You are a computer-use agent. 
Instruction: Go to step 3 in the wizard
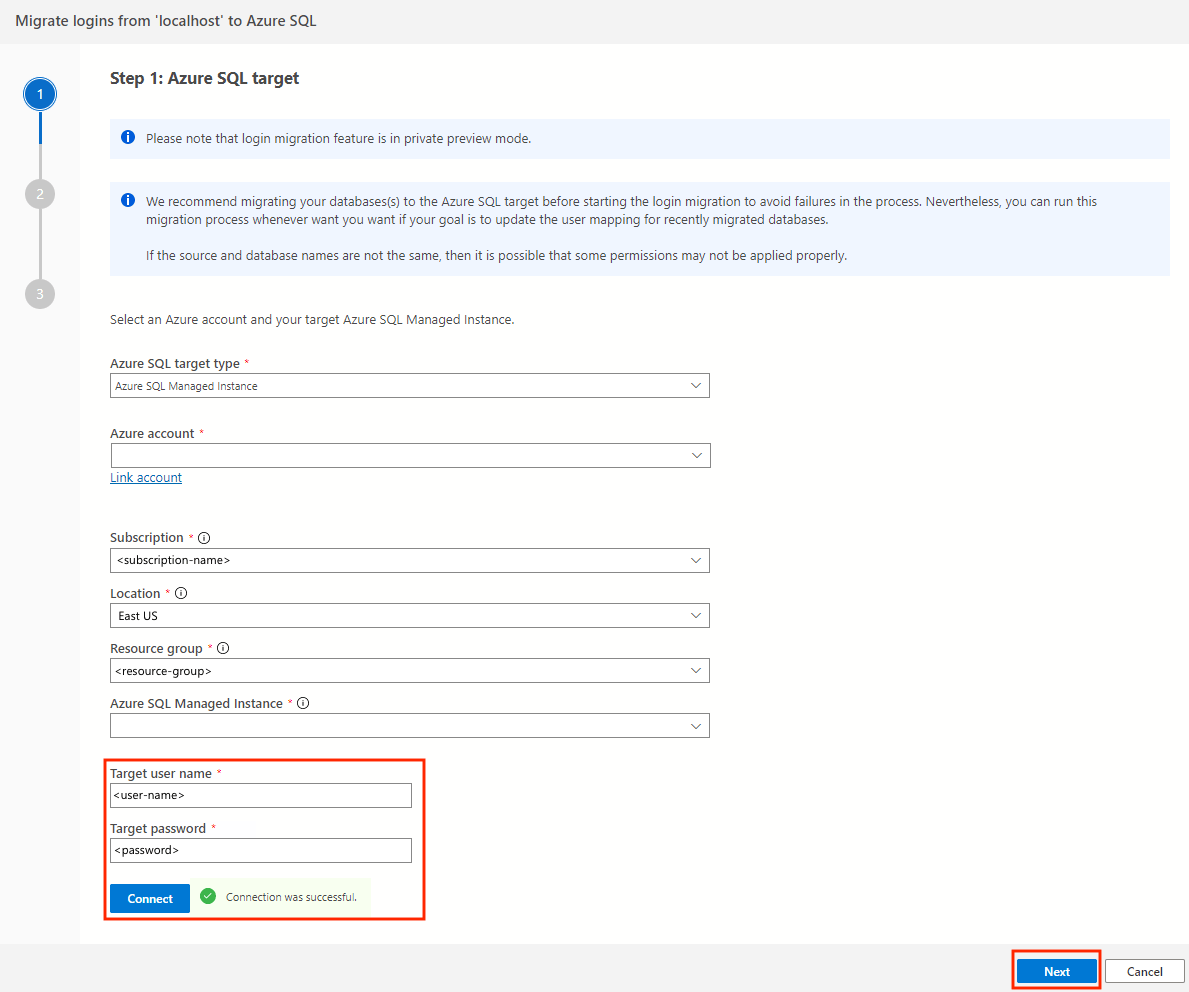pos(39,293)
